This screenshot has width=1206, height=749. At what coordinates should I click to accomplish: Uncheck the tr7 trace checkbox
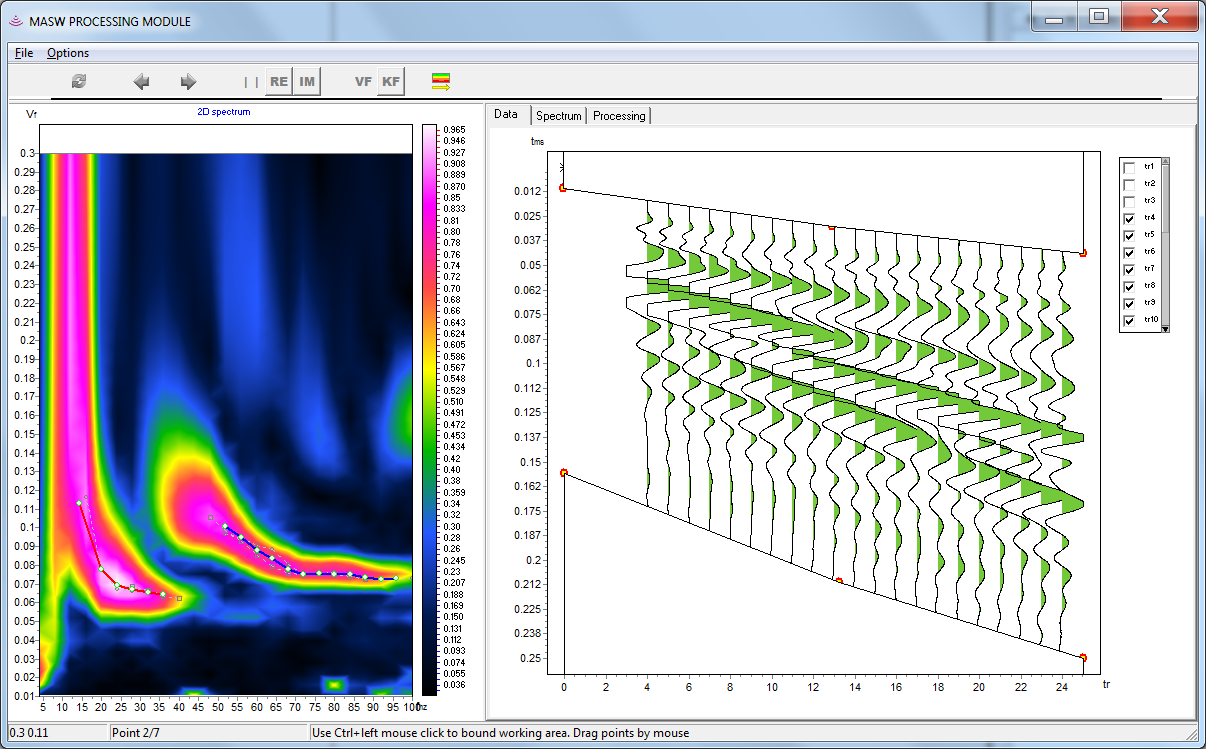(x=1129, y=269)
